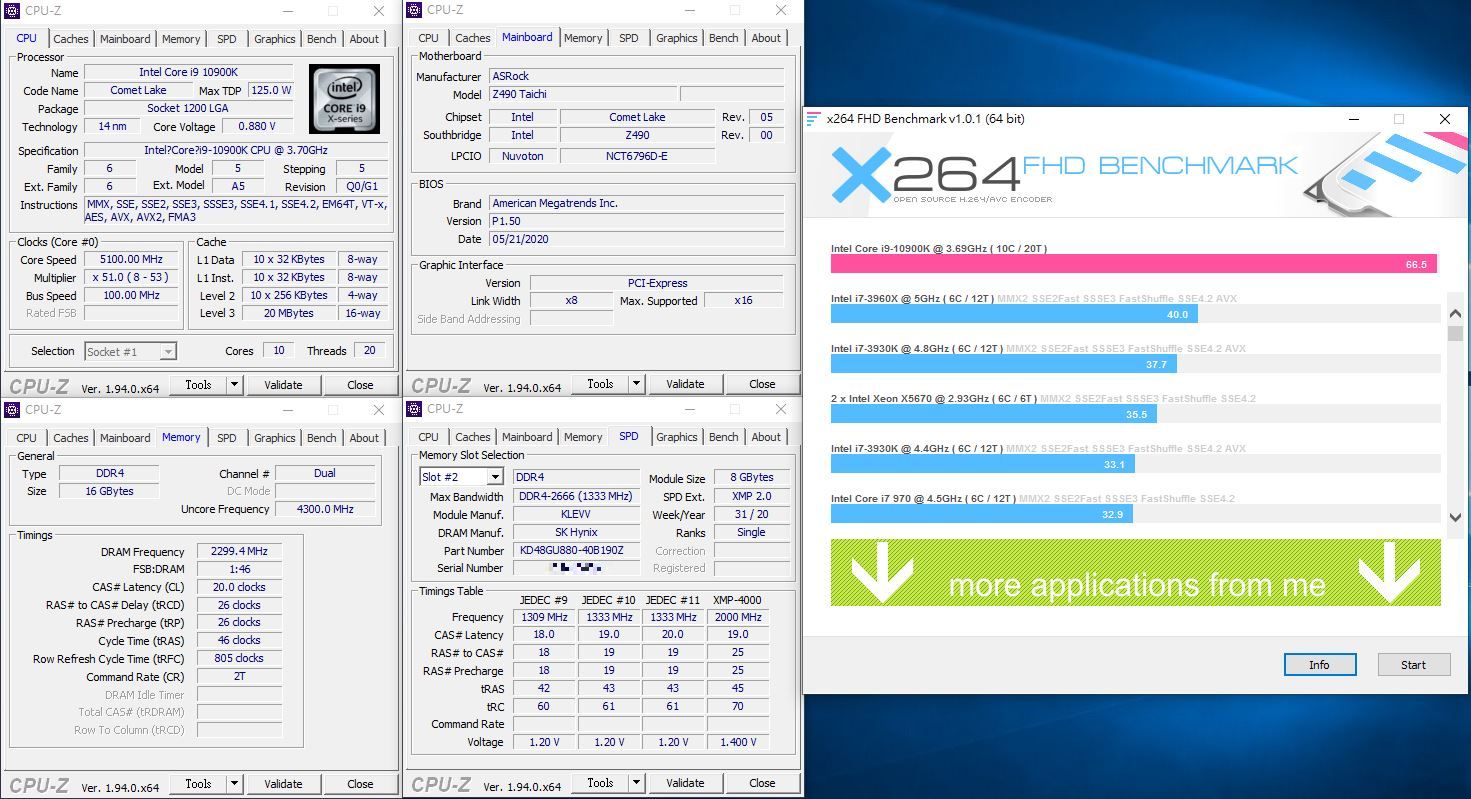The image size is (1471, 799).
Task: Click the pink 66.5 result bar for i9-10900K
Action: 1134,264
